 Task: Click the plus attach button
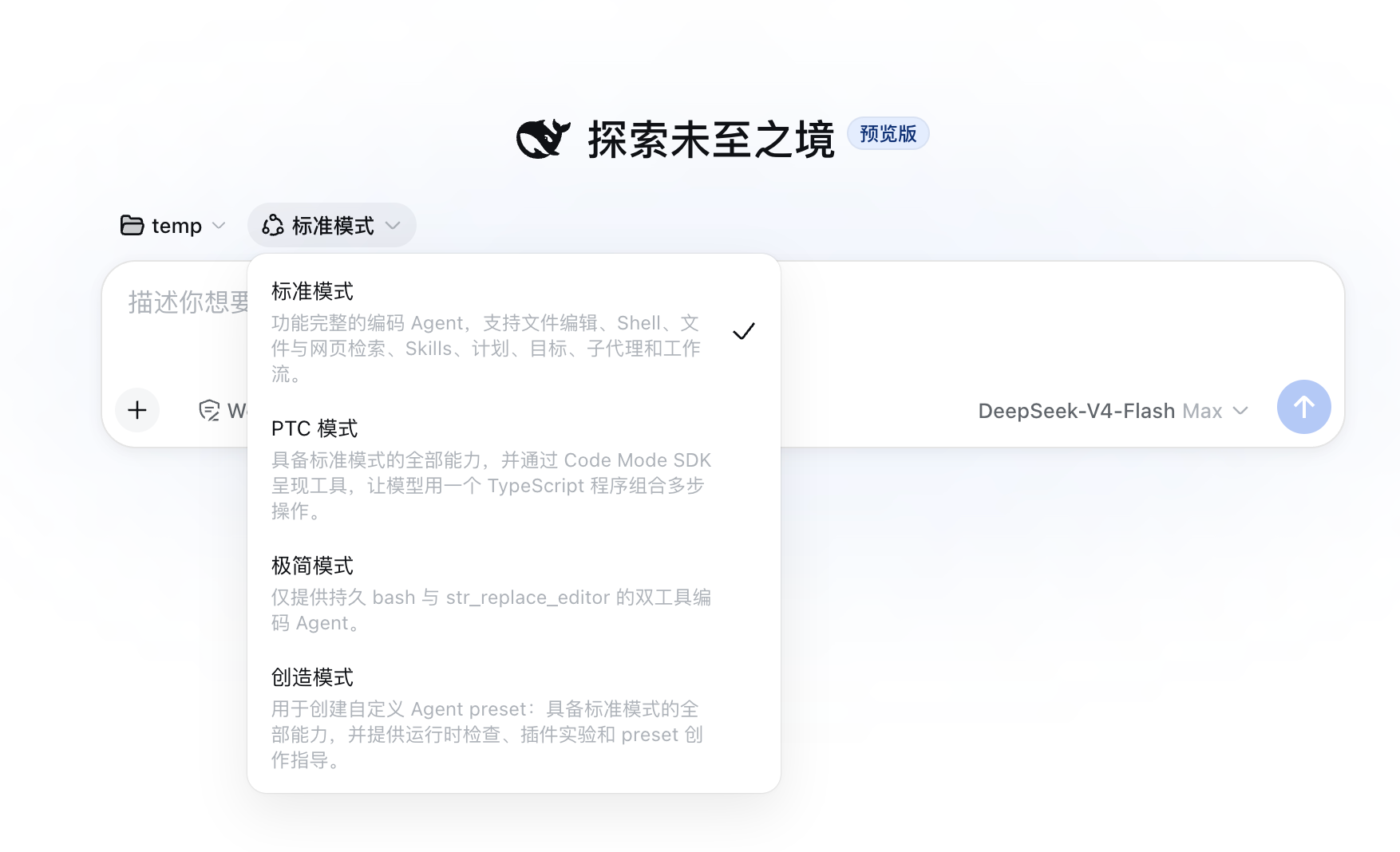[137, 410]
